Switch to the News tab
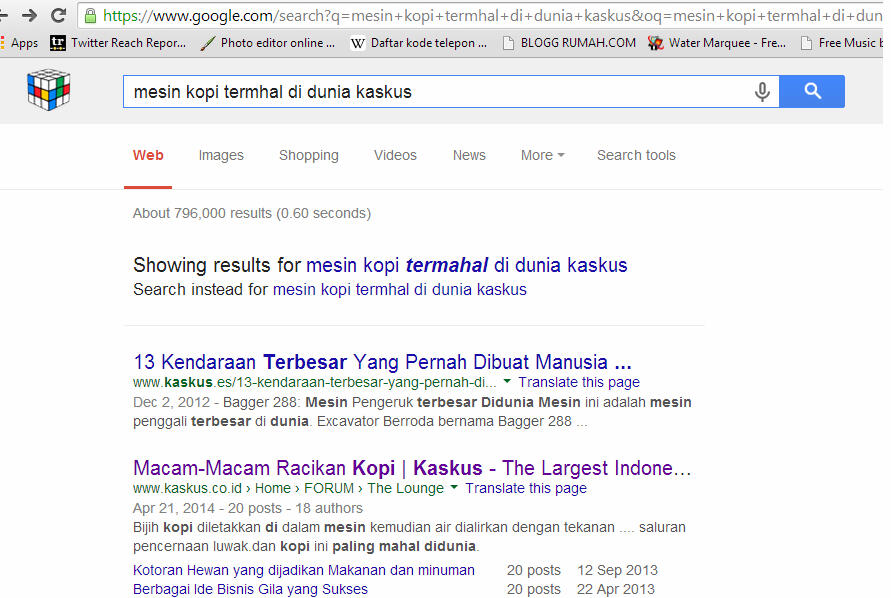Viewport: 891px width, 598px height. click(469, 155)
